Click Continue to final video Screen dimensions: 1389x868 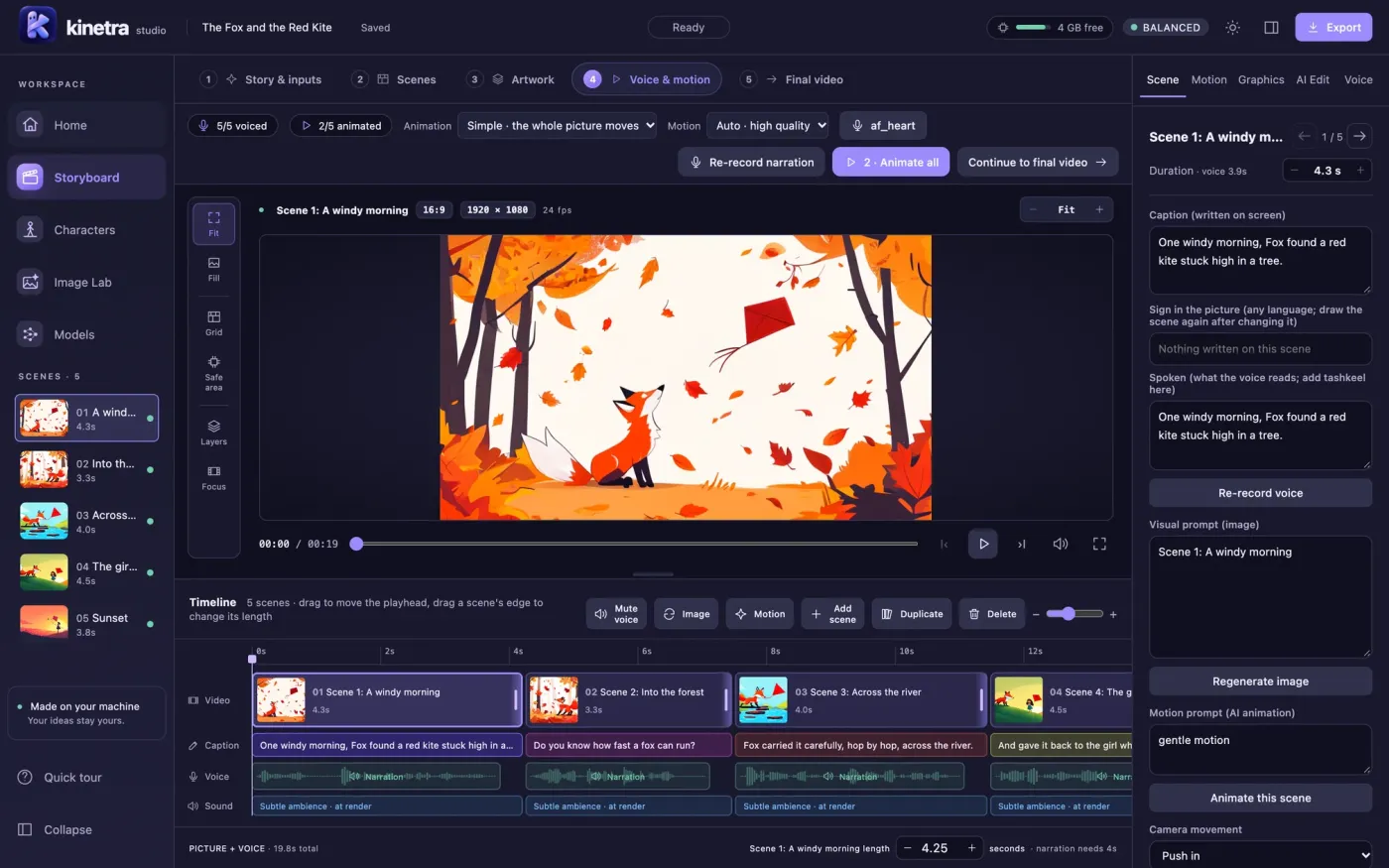click(1038, 162)
